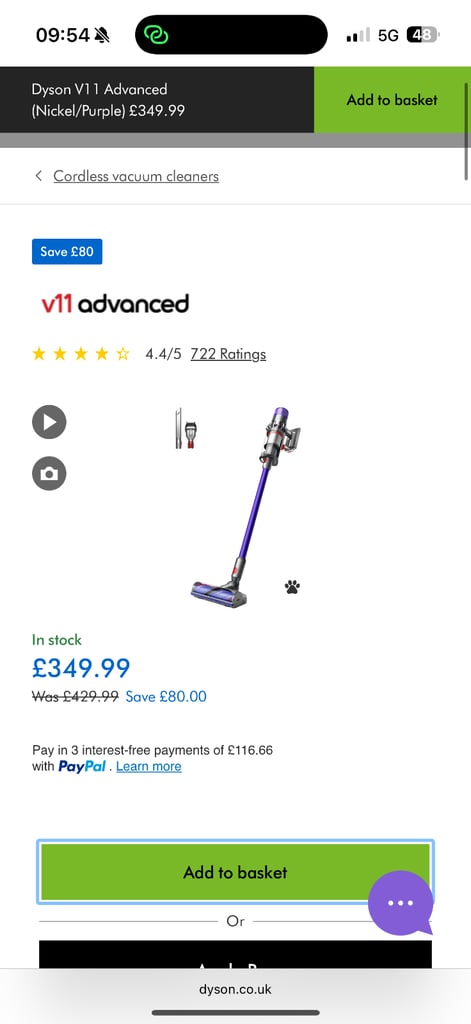
Task: Tap the silent mode bell icon
Action: tap(102, 35)
